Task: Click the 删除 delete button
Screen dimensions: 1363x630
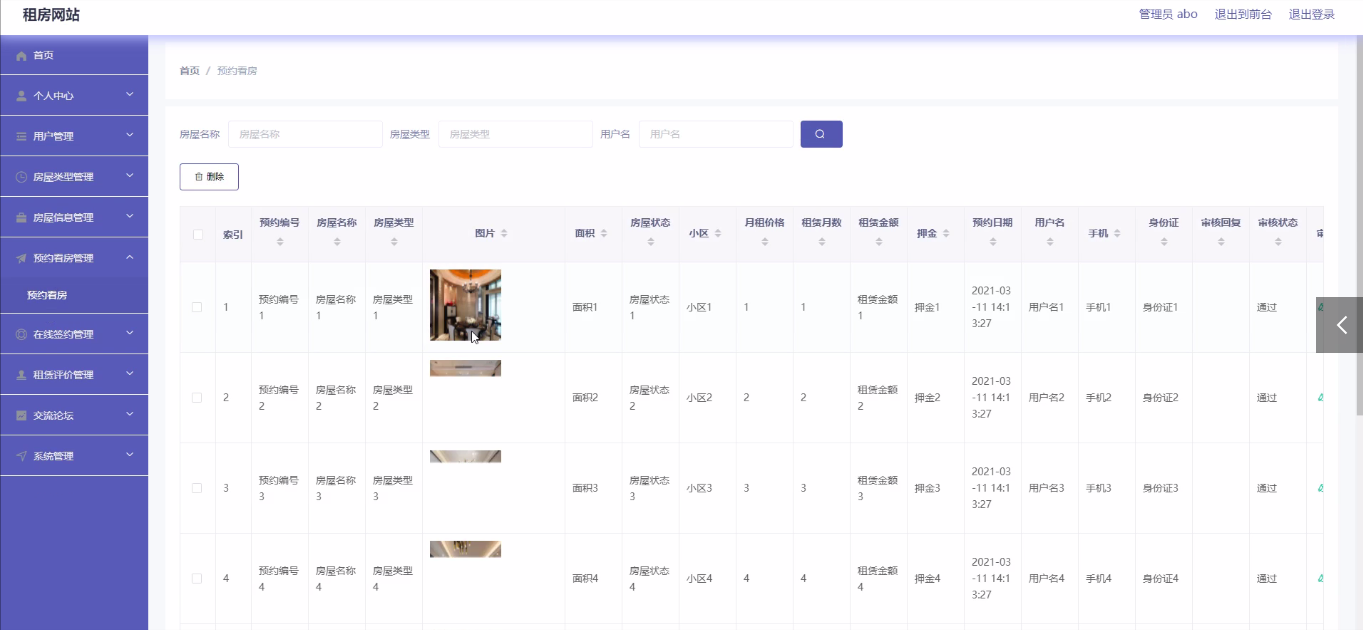Action: click(209, 177)
